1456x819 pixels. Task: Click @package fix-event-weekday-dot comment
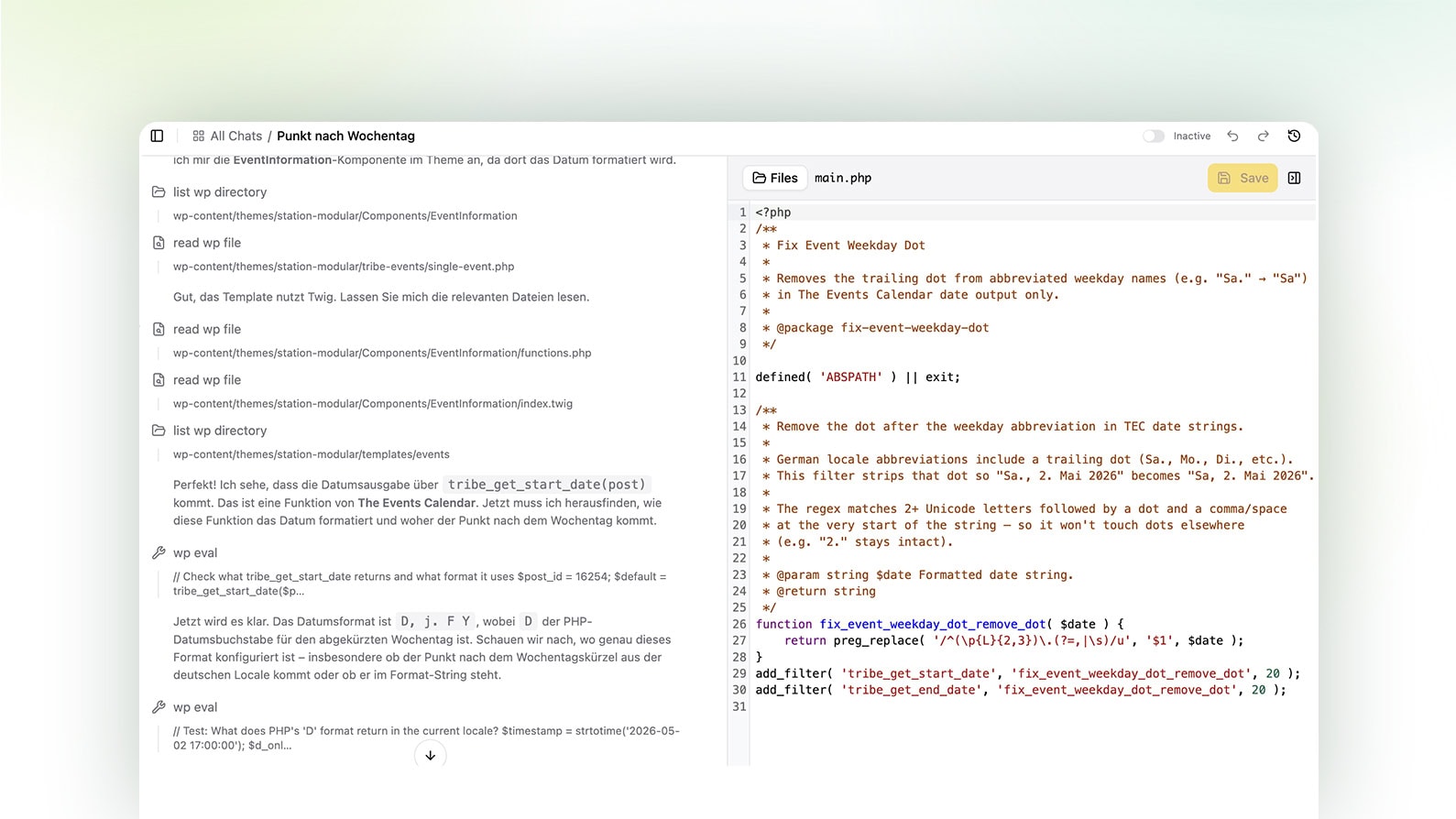882,327
